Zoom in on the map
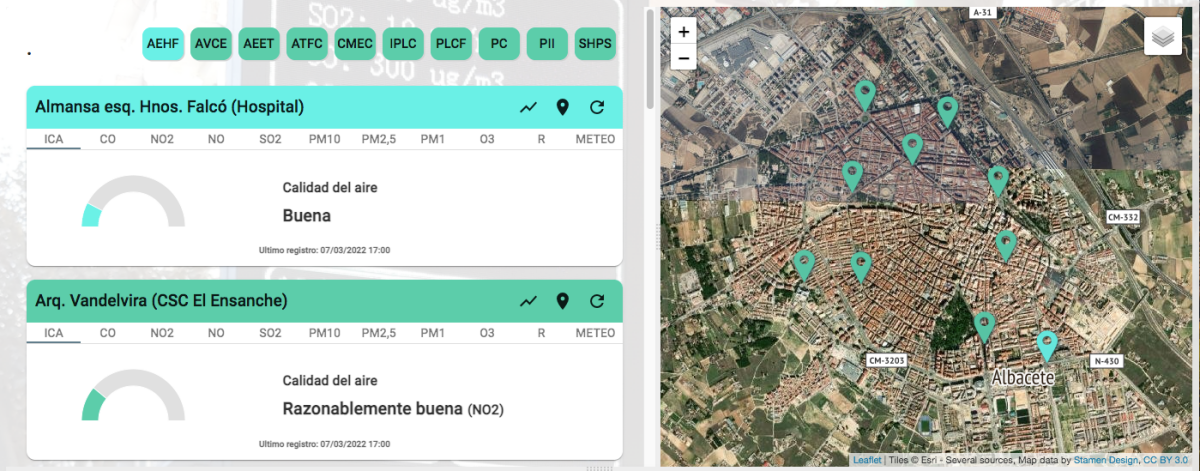 pos(683,31)
